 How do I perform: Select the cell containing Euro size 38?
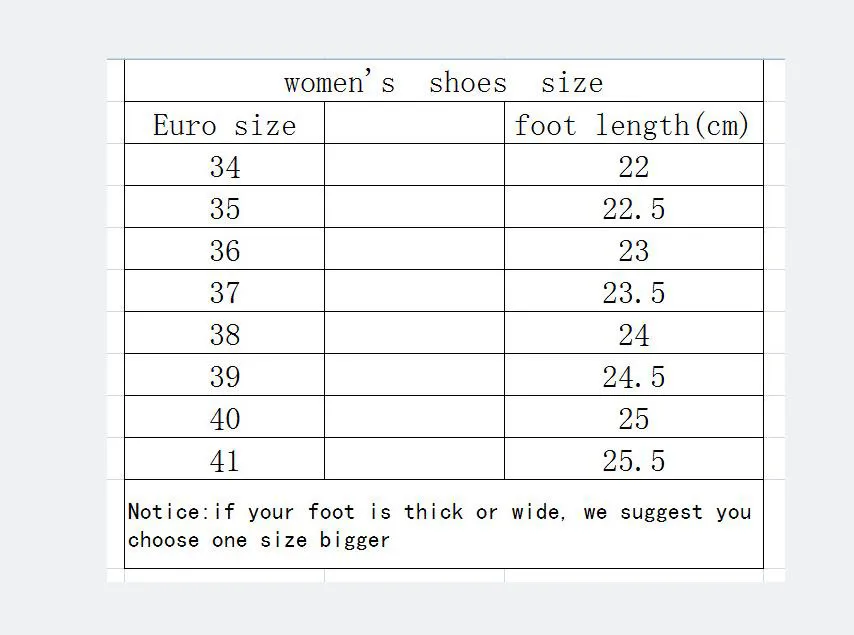coord(224,332)
